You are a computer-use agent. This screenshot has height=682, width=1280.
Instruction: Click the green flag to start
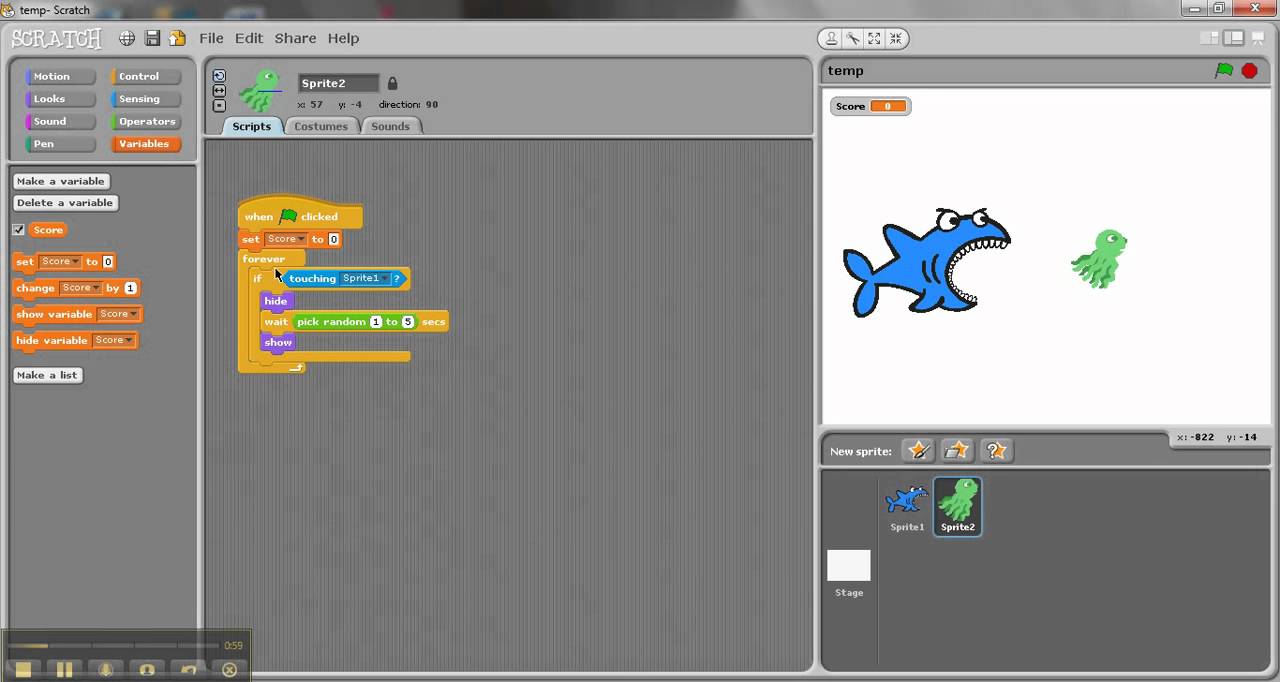pos(1224,70)
